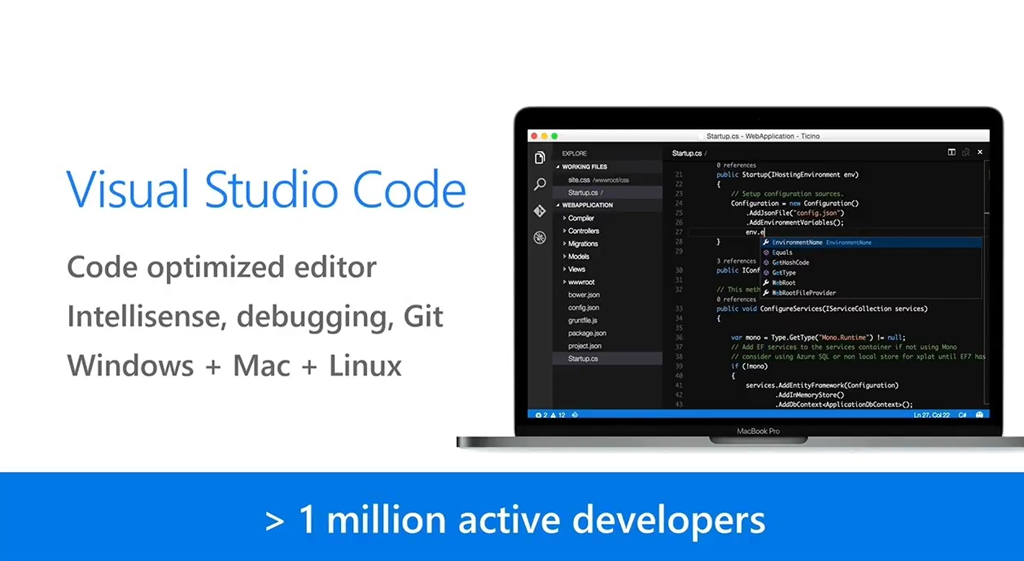Split the editor with split icon
Screen dimensions: 1024x561
tap(952, 152)
